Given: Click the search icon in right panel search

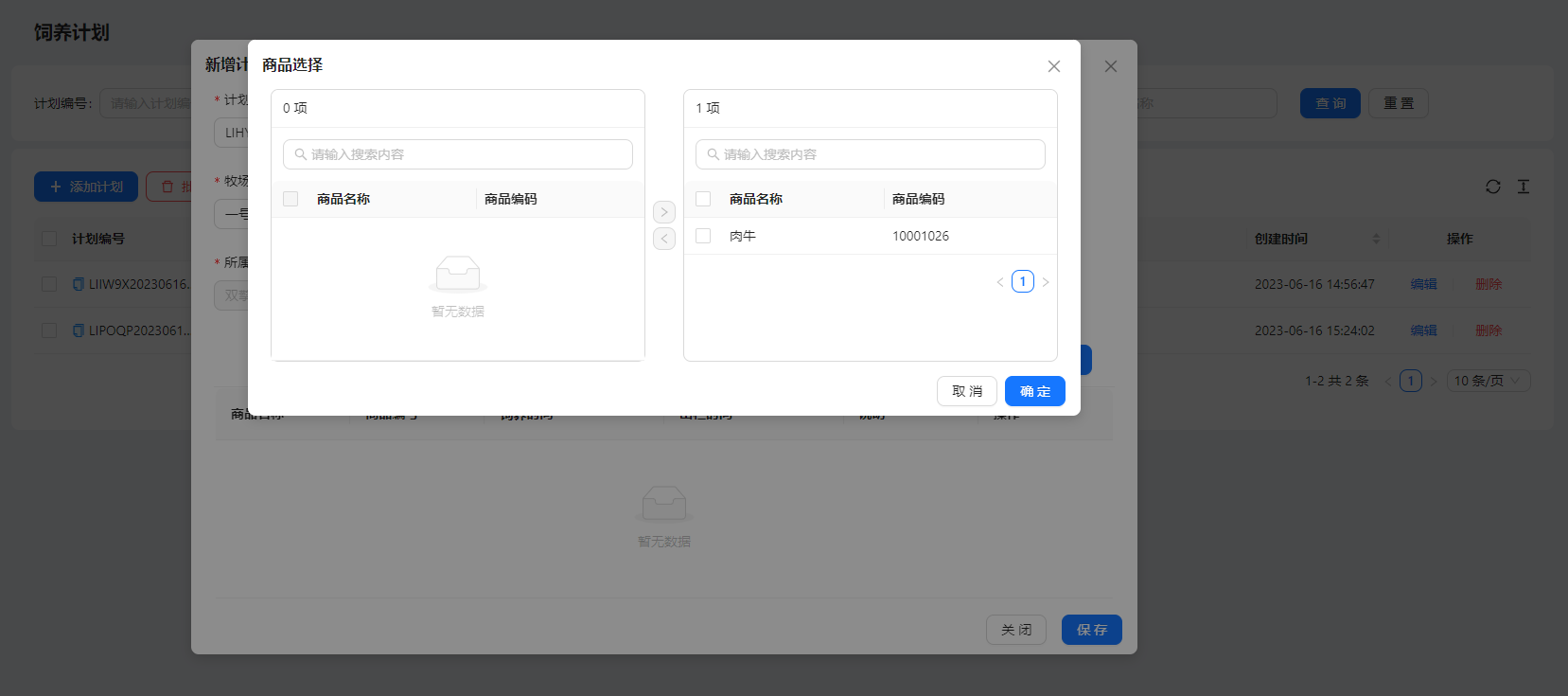Looking at the screenshot, I should coord(713,154).
